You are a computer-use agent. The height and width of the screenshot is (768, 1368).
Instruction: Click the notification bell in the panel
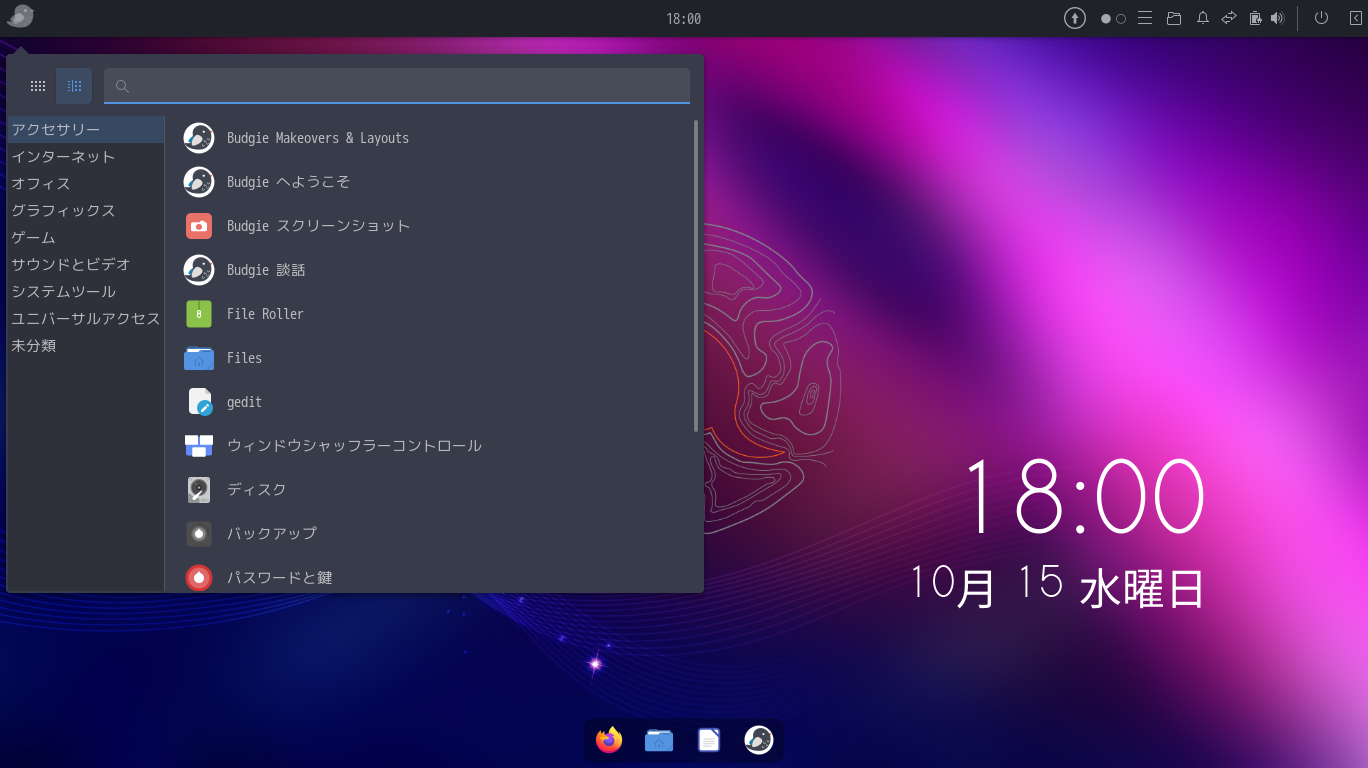pos(1202,17)
